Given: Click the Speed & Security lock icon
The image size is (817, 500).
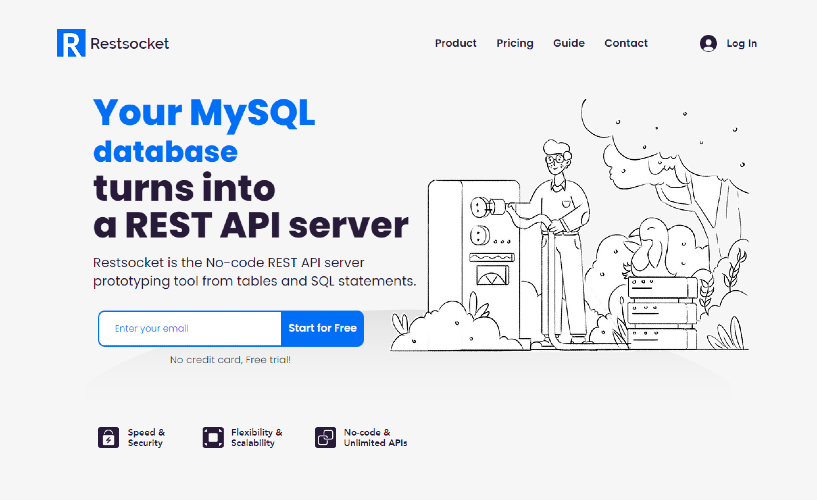Looking at the screenshot, I should click(108, 438).
